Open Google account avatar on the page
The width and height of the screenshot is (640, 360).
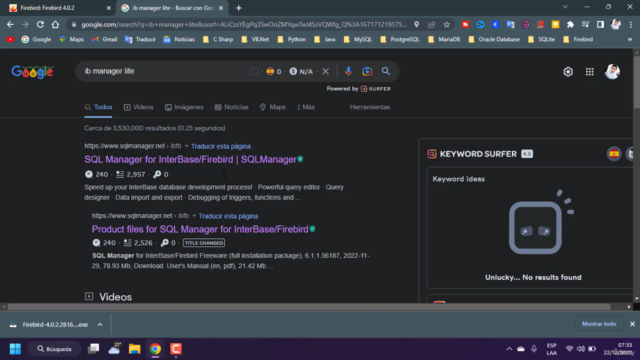(x=612, y=71)
